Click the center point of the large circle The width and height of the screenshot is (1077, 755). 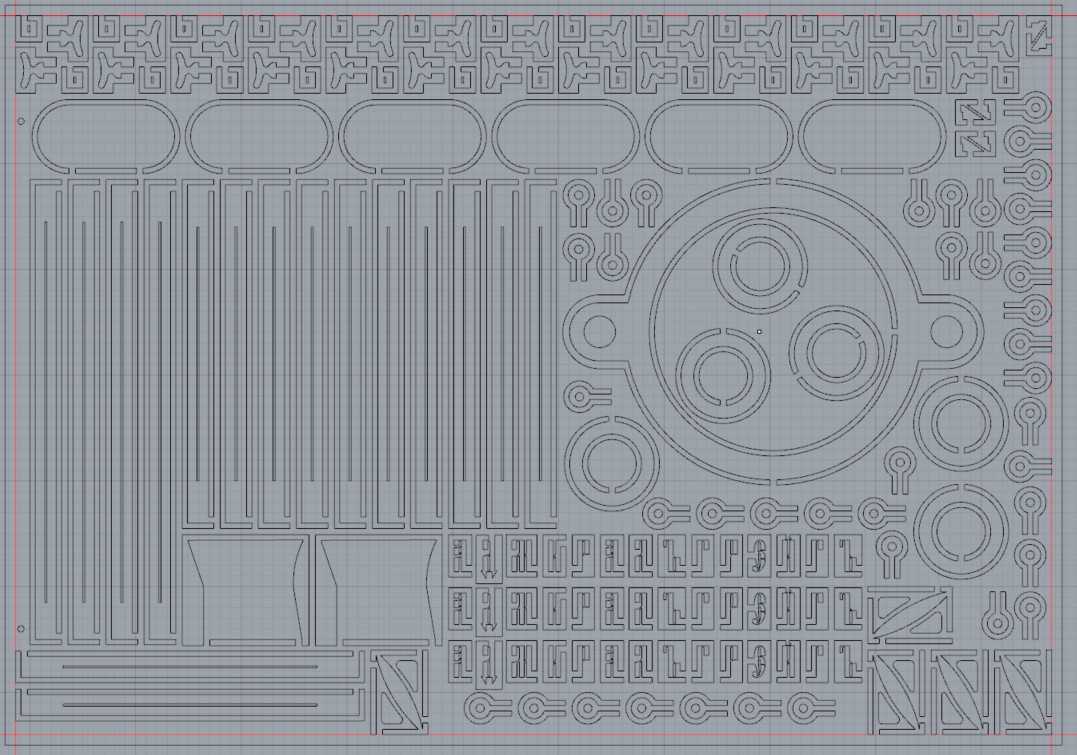click(760, 331)
